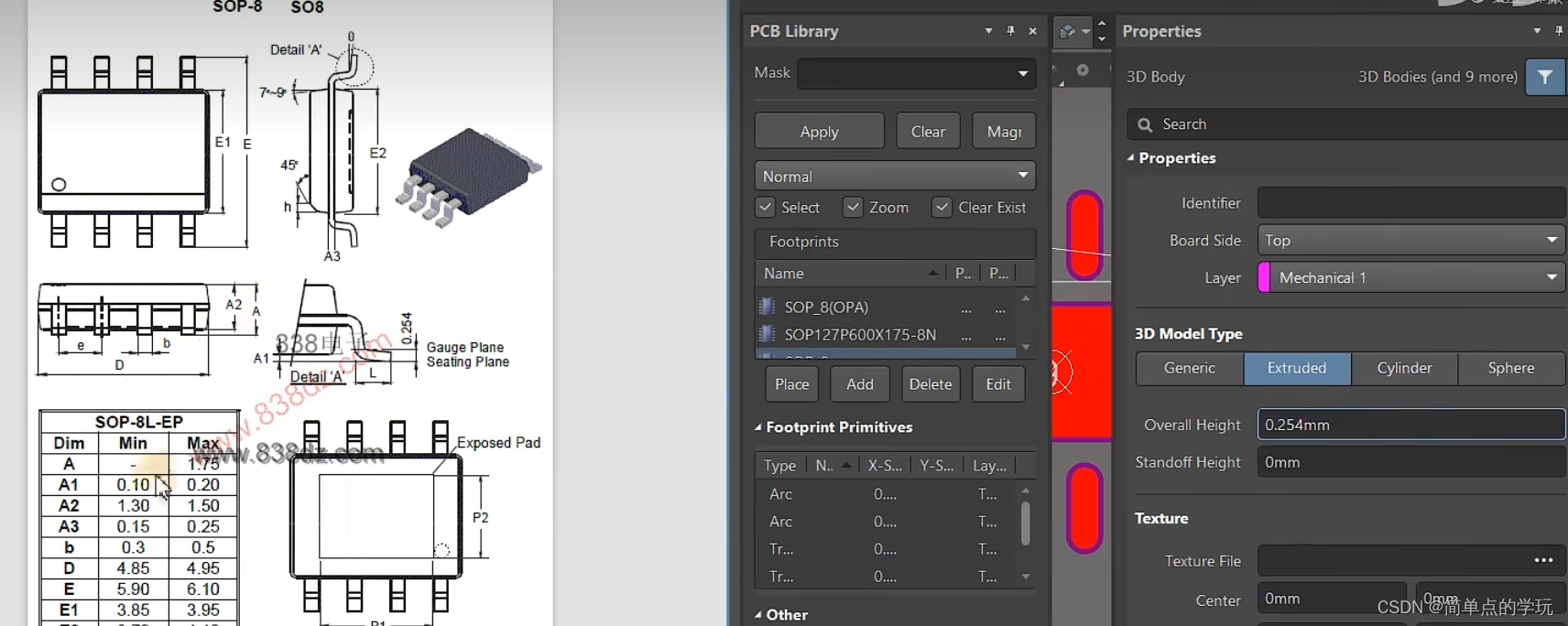Select the SOP_8(OPA) footprint icon
The height and width of the screenshot is (626, 1568).
768,307
